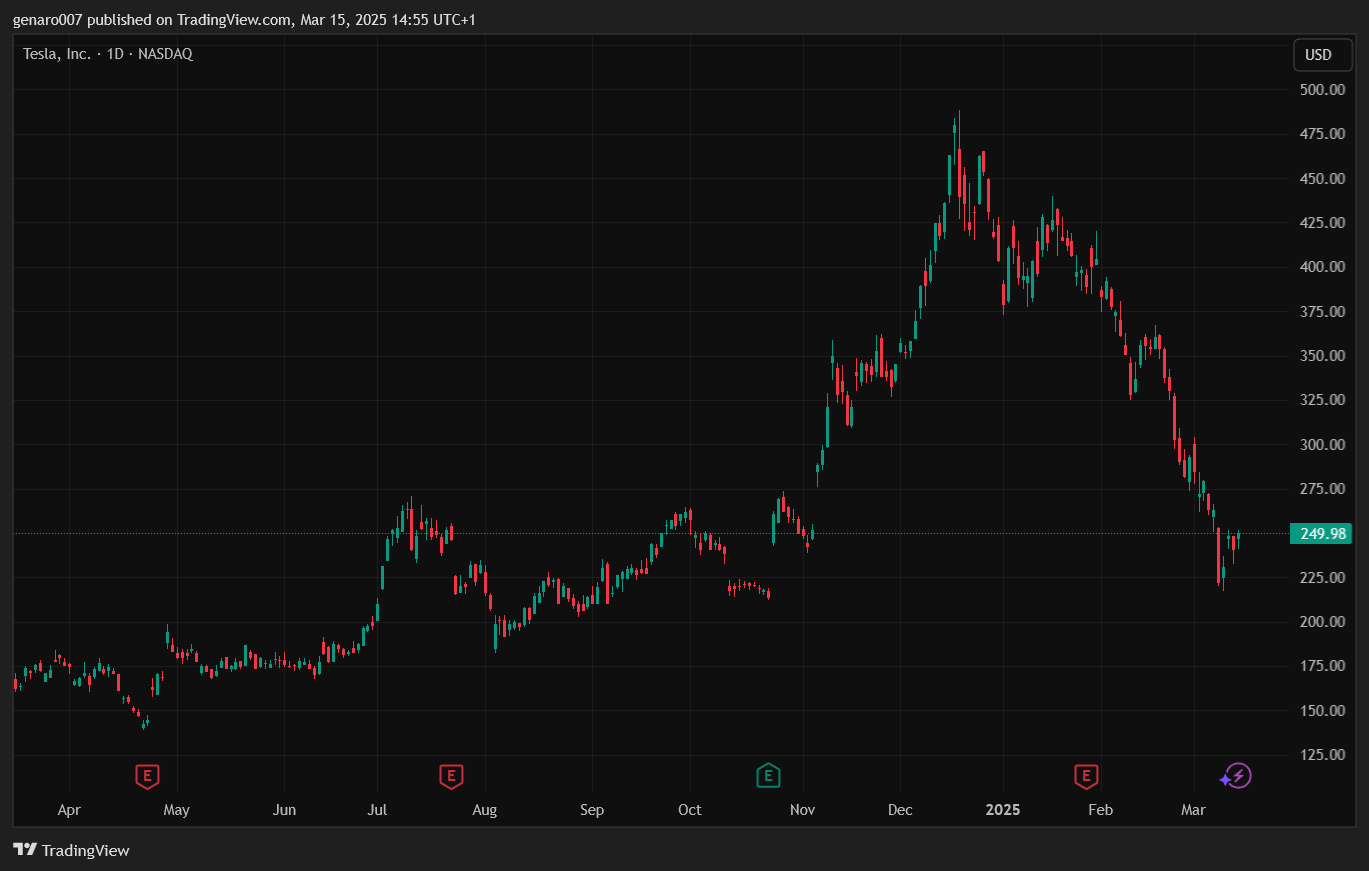Open the USD currency selector

coord(1322,55)
